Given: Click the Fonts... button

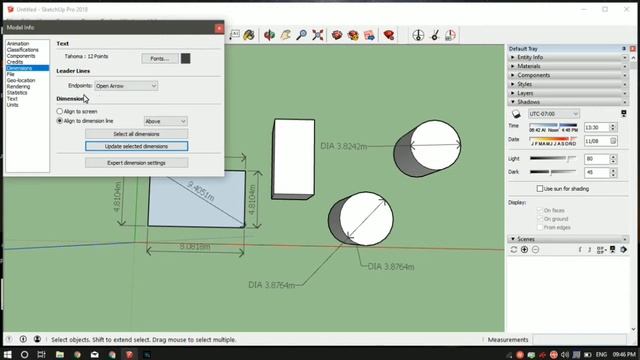Looking at the screenshot, I should pyautogui.click(x=160, y=58).
